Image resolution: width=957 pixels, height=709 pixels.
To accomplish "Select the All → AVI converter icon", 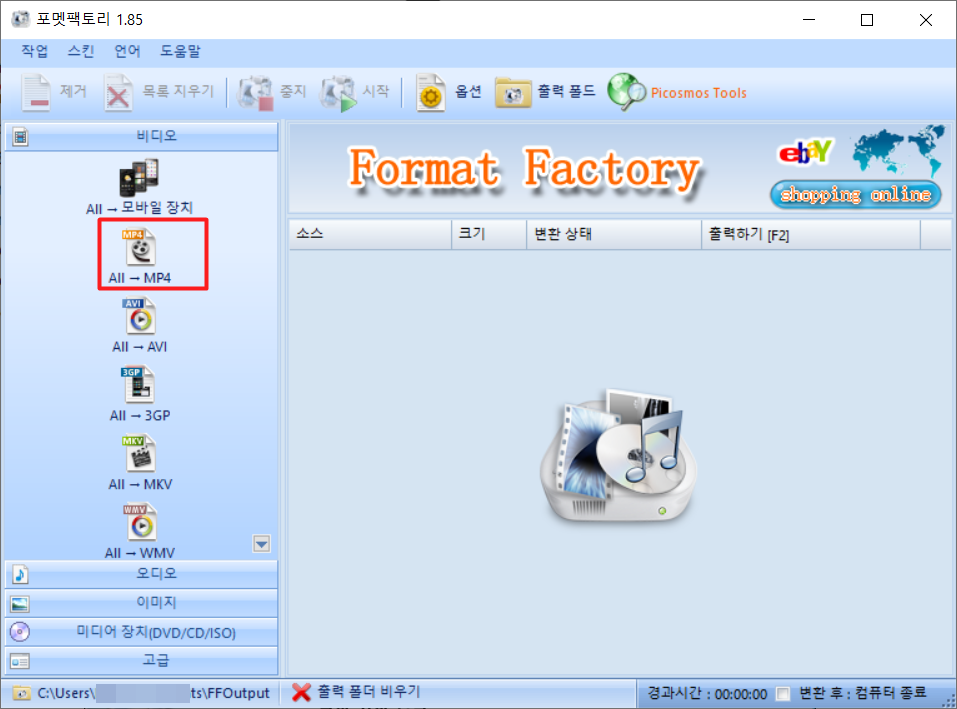I will tap(140, 315).
